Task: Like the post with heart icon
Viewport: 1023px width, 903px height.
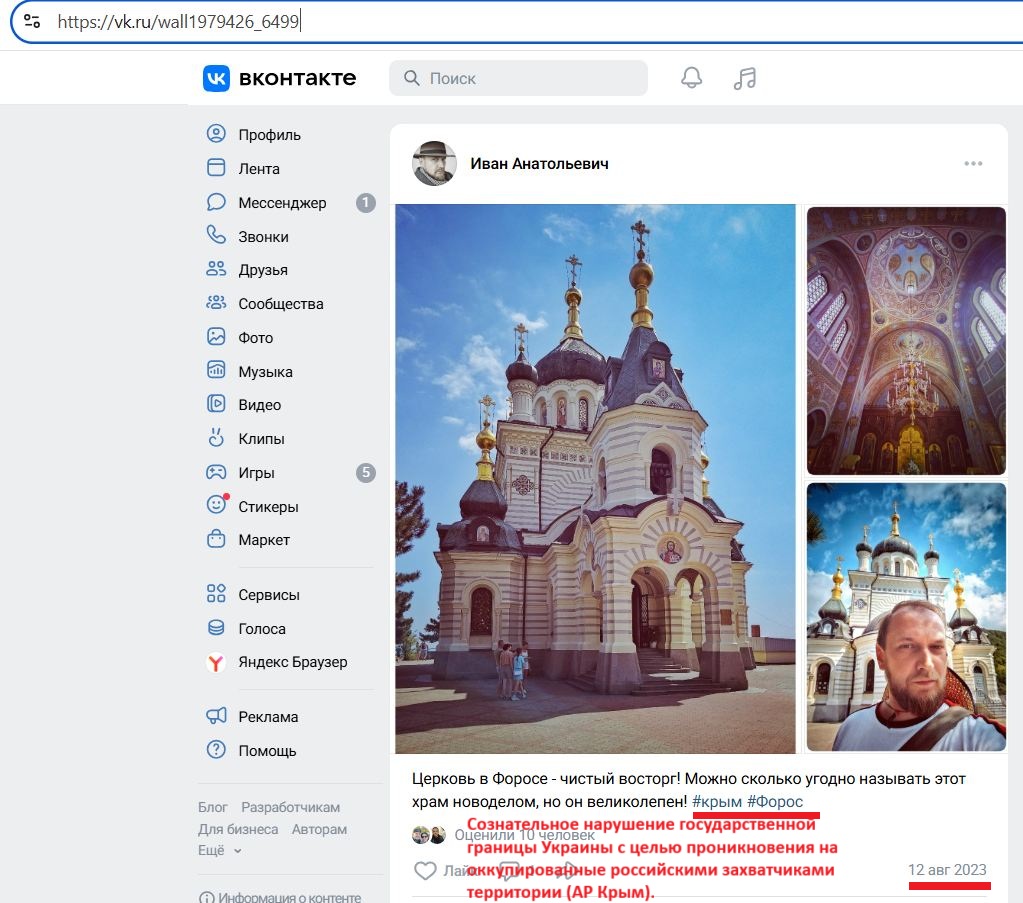Action: point(425,870)
